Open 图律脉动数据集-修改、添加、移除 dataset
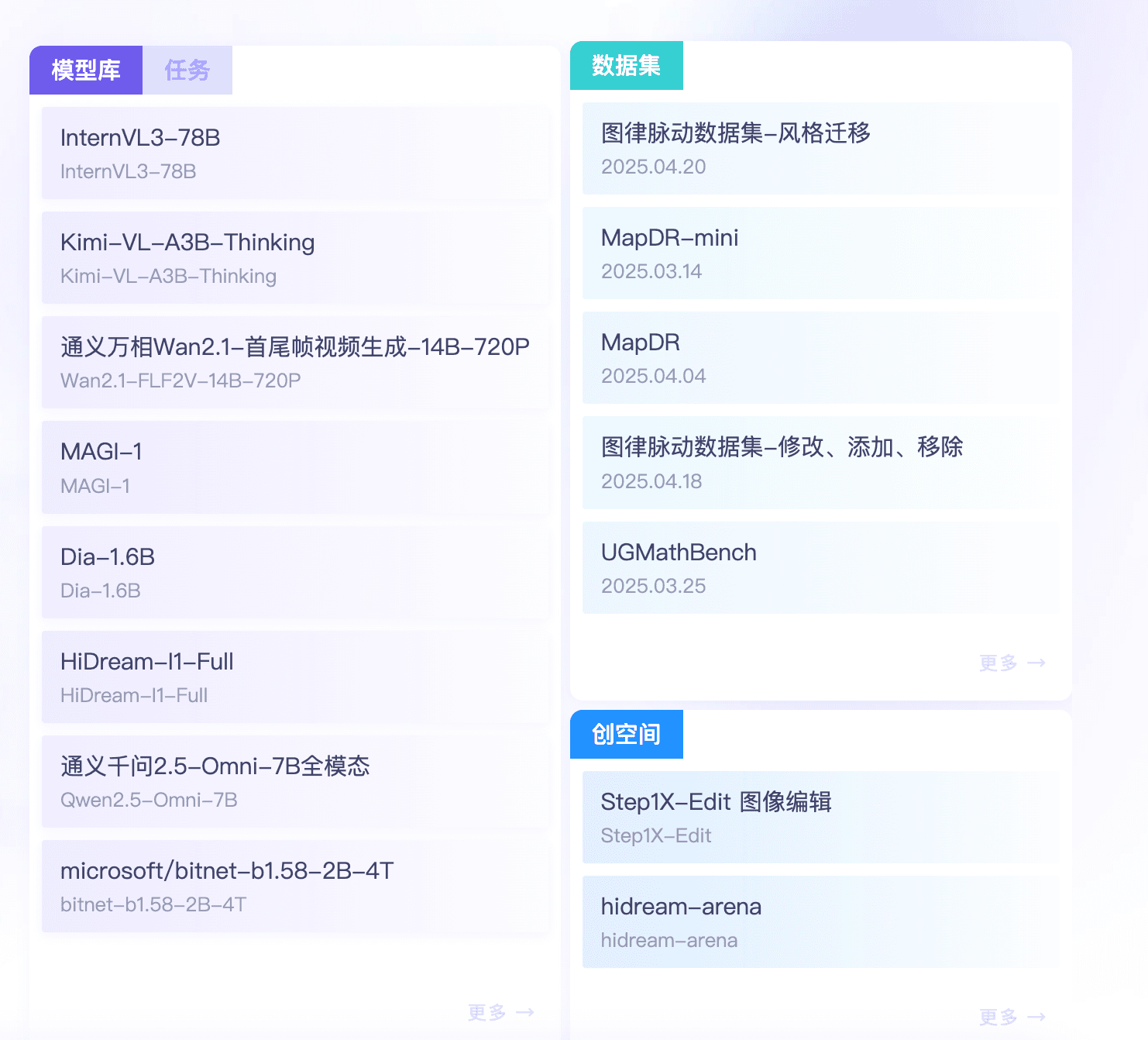Viewport: 1148px width, 1040px height. click(821, 463)
